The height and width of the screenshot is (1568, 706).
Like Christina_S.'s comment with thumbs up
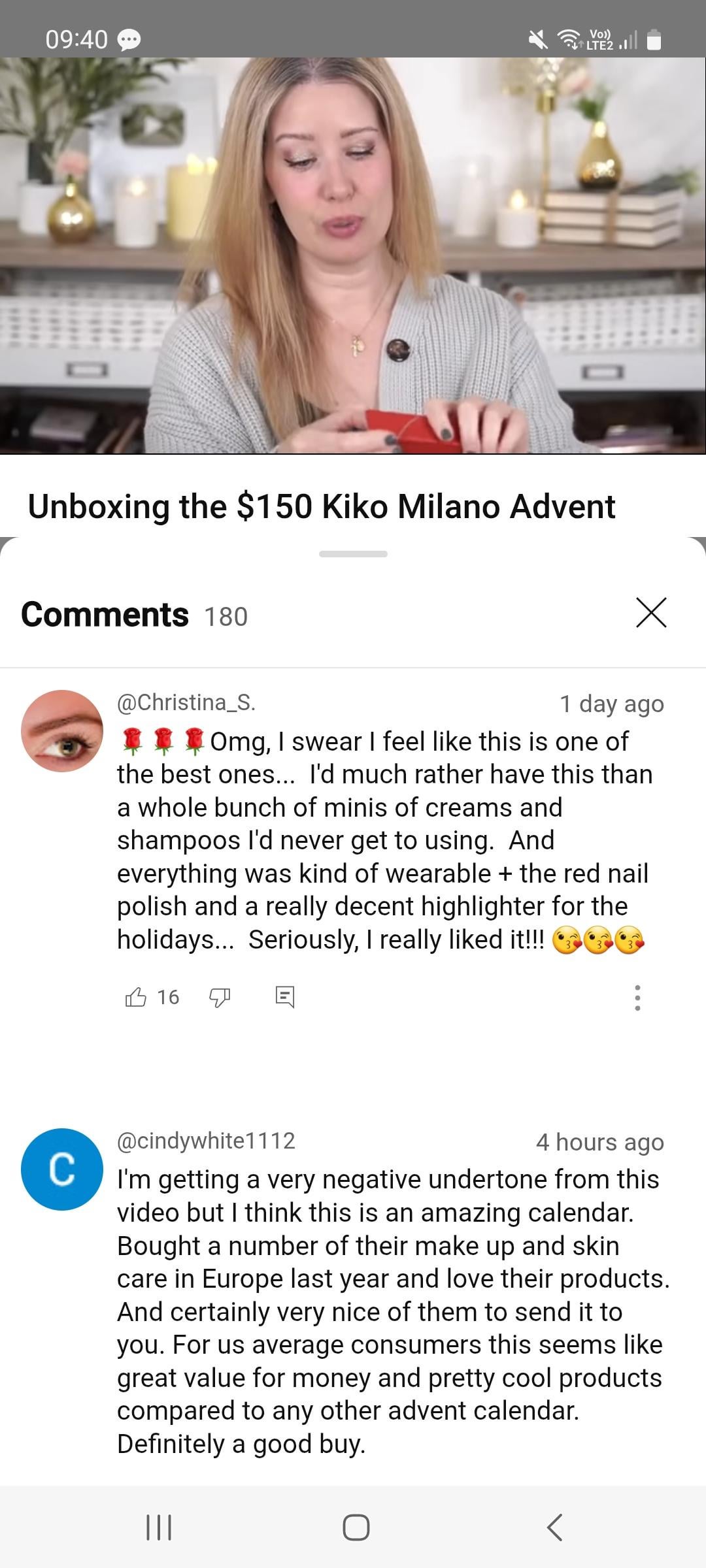tap(135, 997)
